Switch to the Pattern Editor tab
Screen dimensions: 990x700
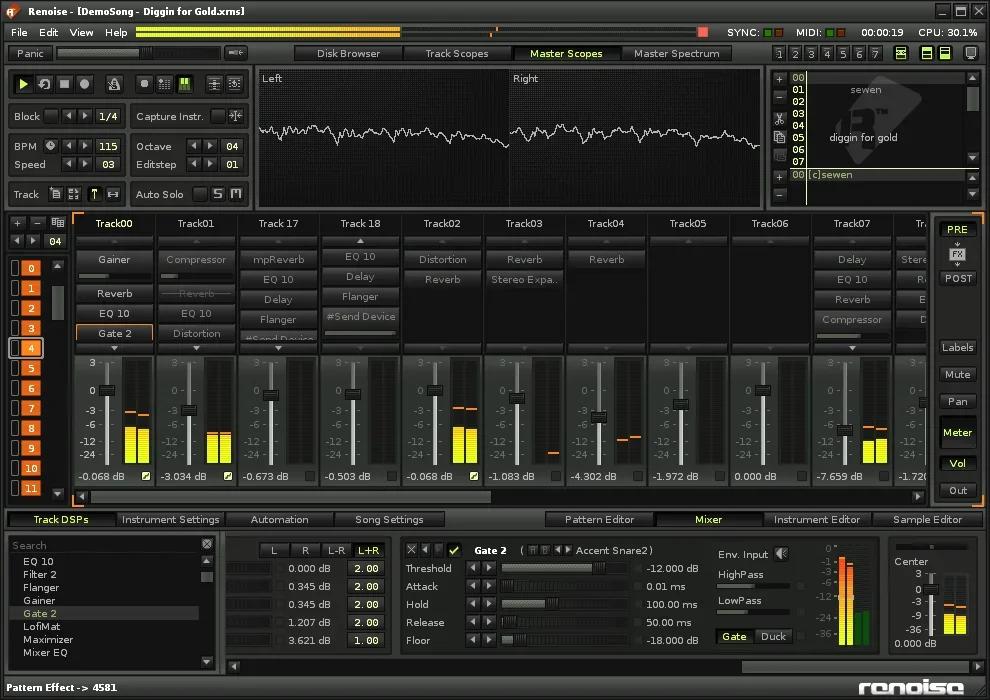click(x=599, y=519)
